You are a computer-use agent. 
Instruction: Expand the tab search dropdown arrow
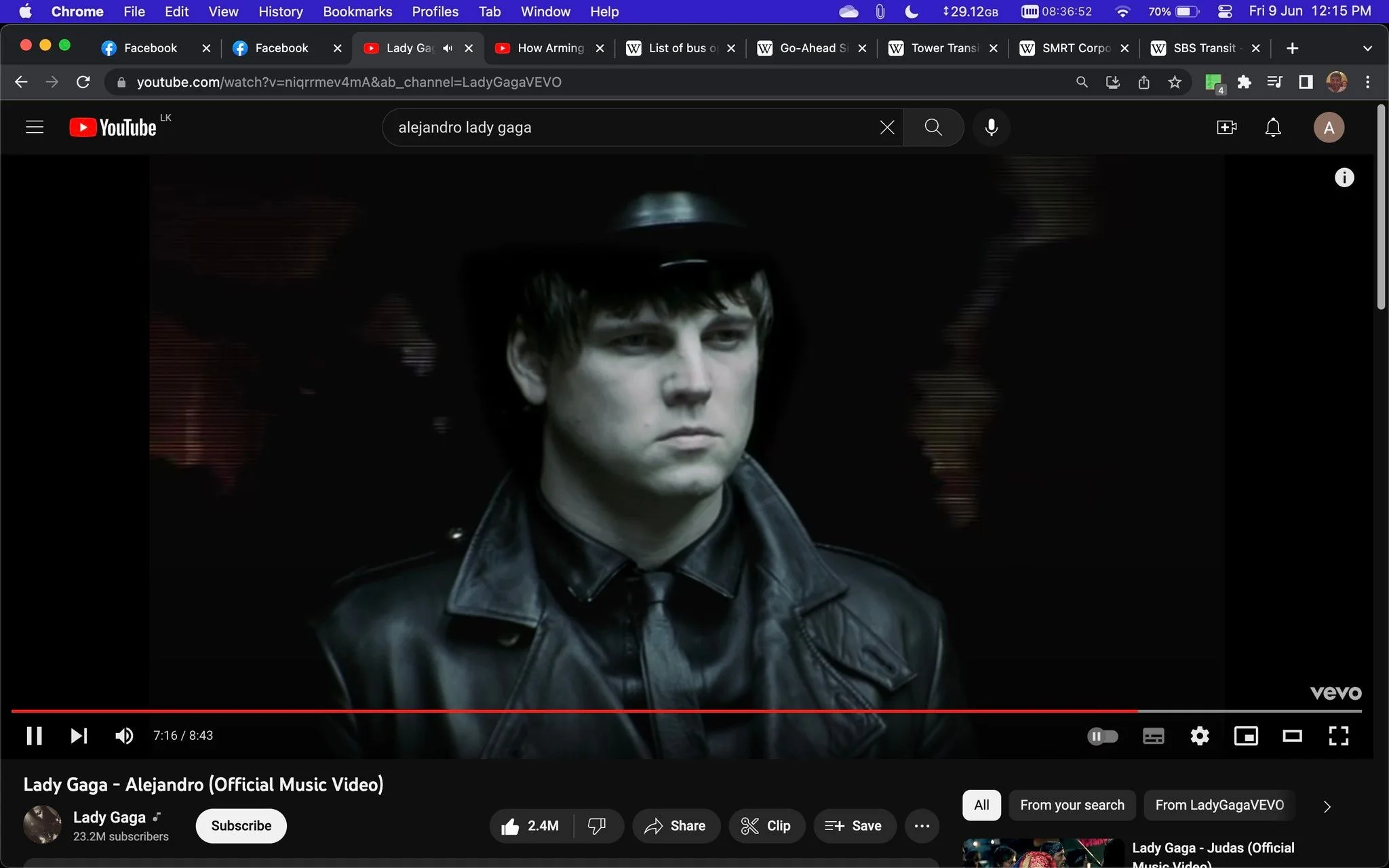pos(1367,48)
